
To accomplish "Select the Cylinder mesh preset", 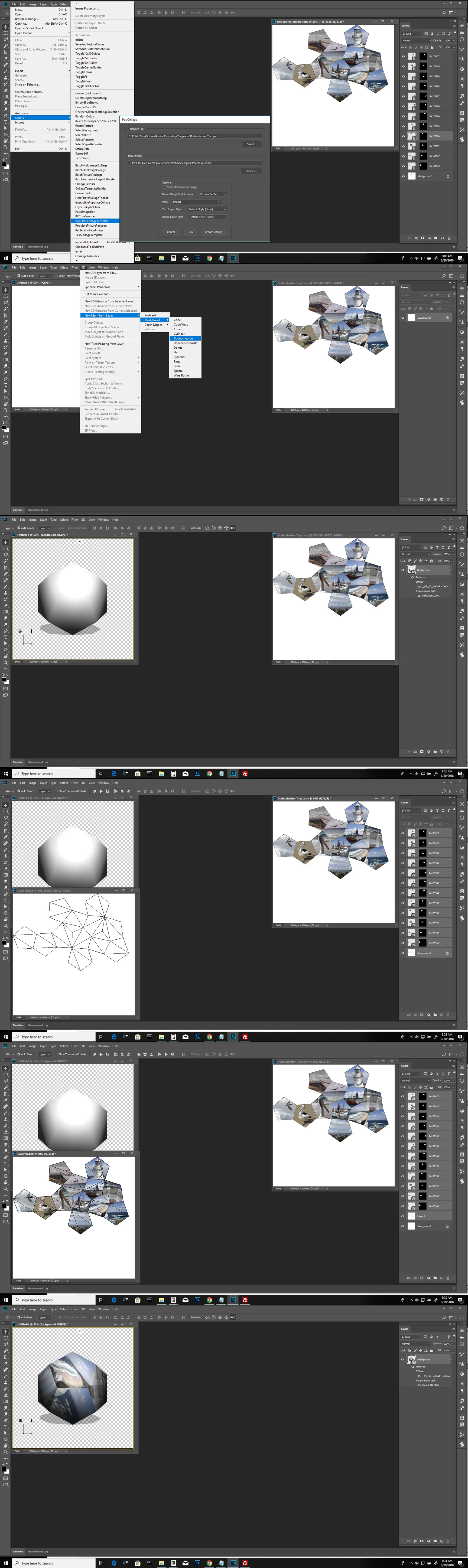I will click(185, 334).
